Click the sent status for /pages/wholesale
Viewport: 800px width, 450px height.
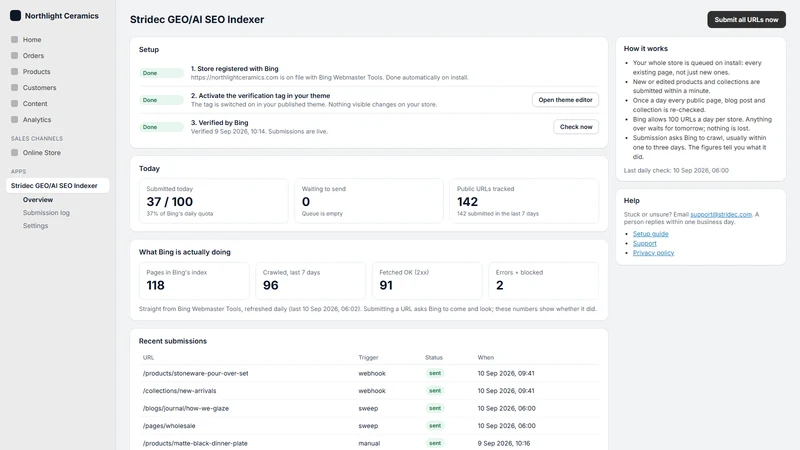(x=435, y=426)
